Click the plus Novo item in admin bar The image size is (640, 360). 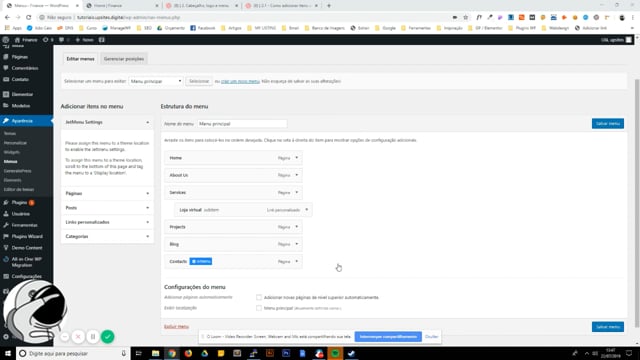pyautogui.click(x=84, y=40)
